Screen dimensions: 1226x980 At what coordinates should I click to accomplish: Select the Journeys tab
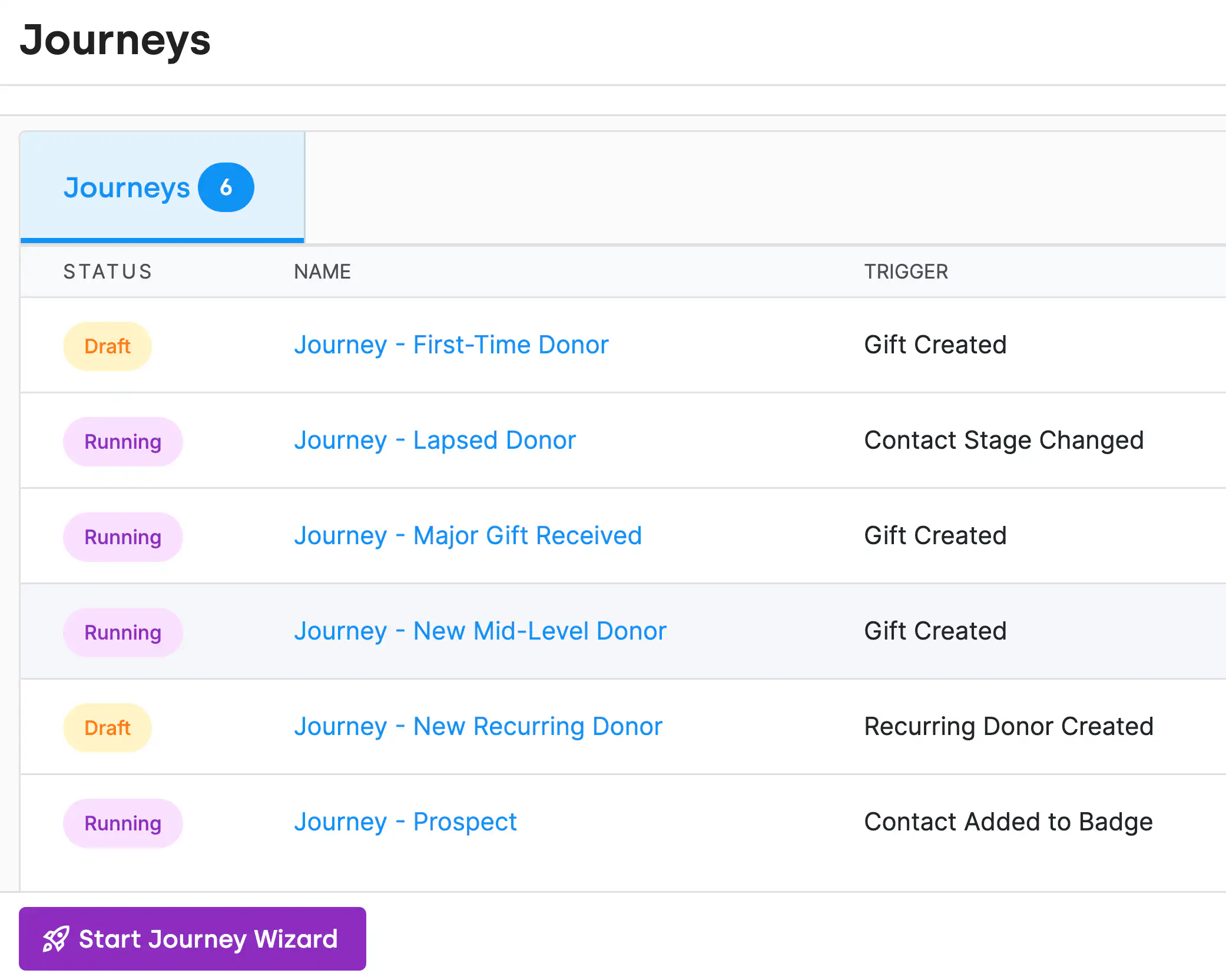163,187
